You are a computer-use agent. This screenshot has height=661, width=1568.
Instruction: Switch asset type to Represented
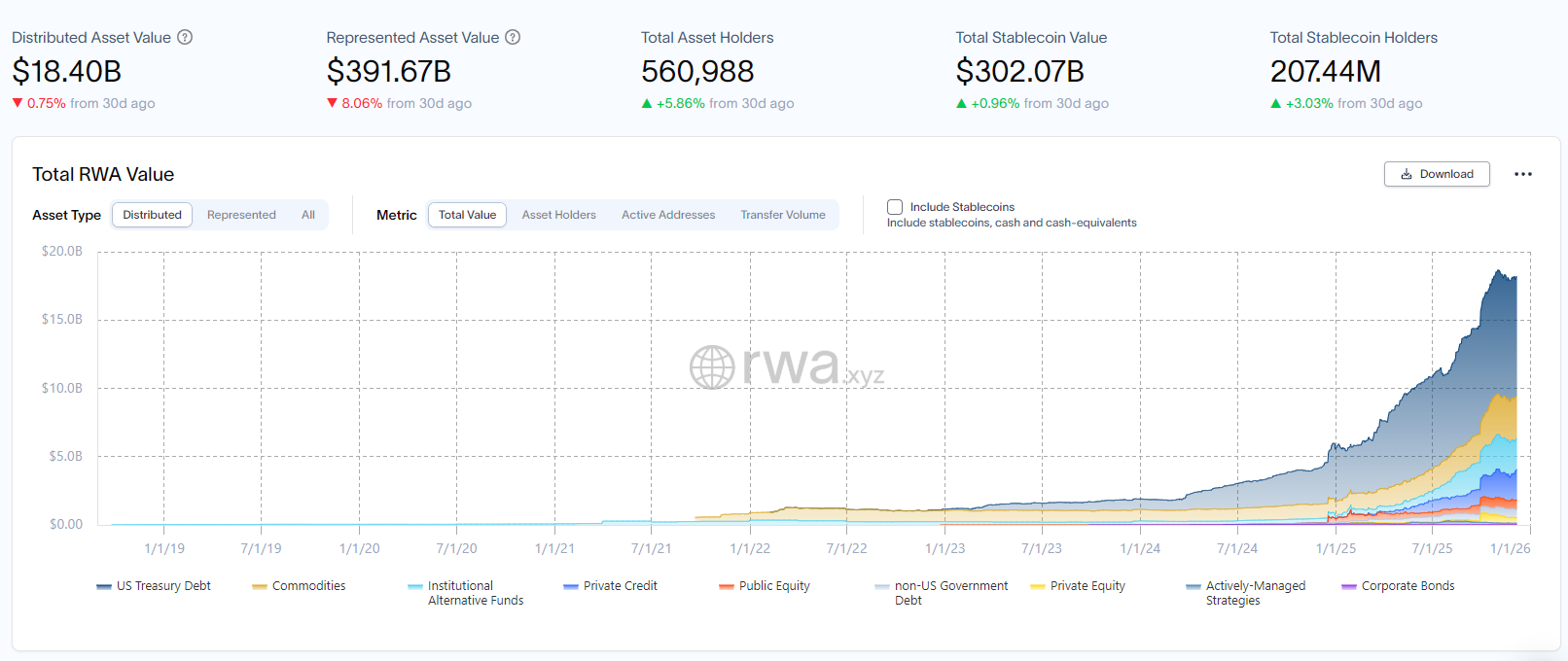click(x=241, y=215)
